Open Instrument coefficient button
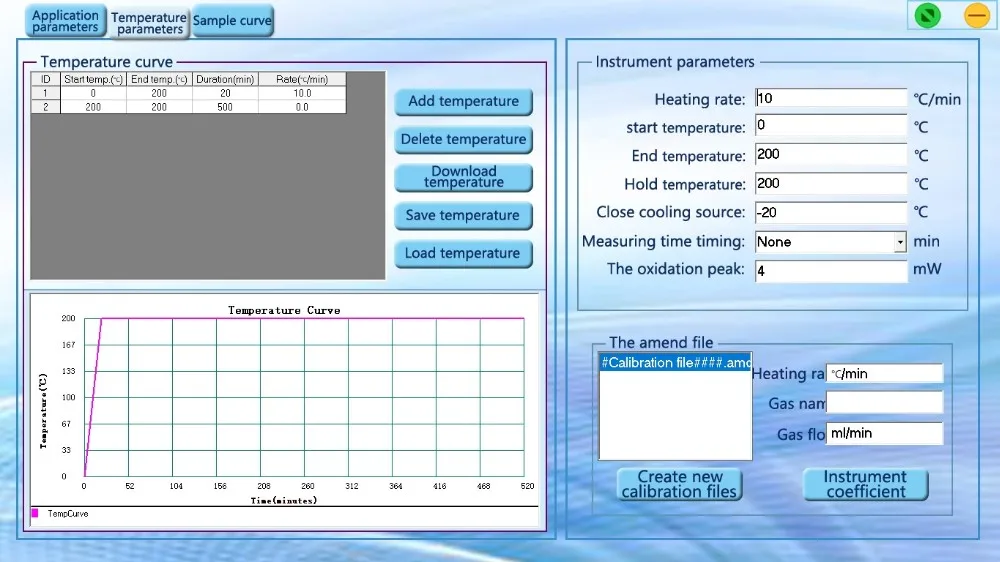 (x=865, y=485)
